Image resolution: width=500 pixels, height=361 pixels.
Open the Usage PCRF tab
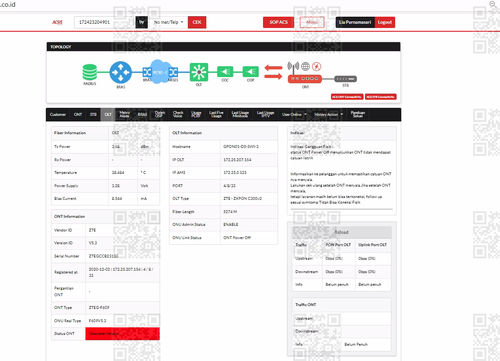point(196,114)
